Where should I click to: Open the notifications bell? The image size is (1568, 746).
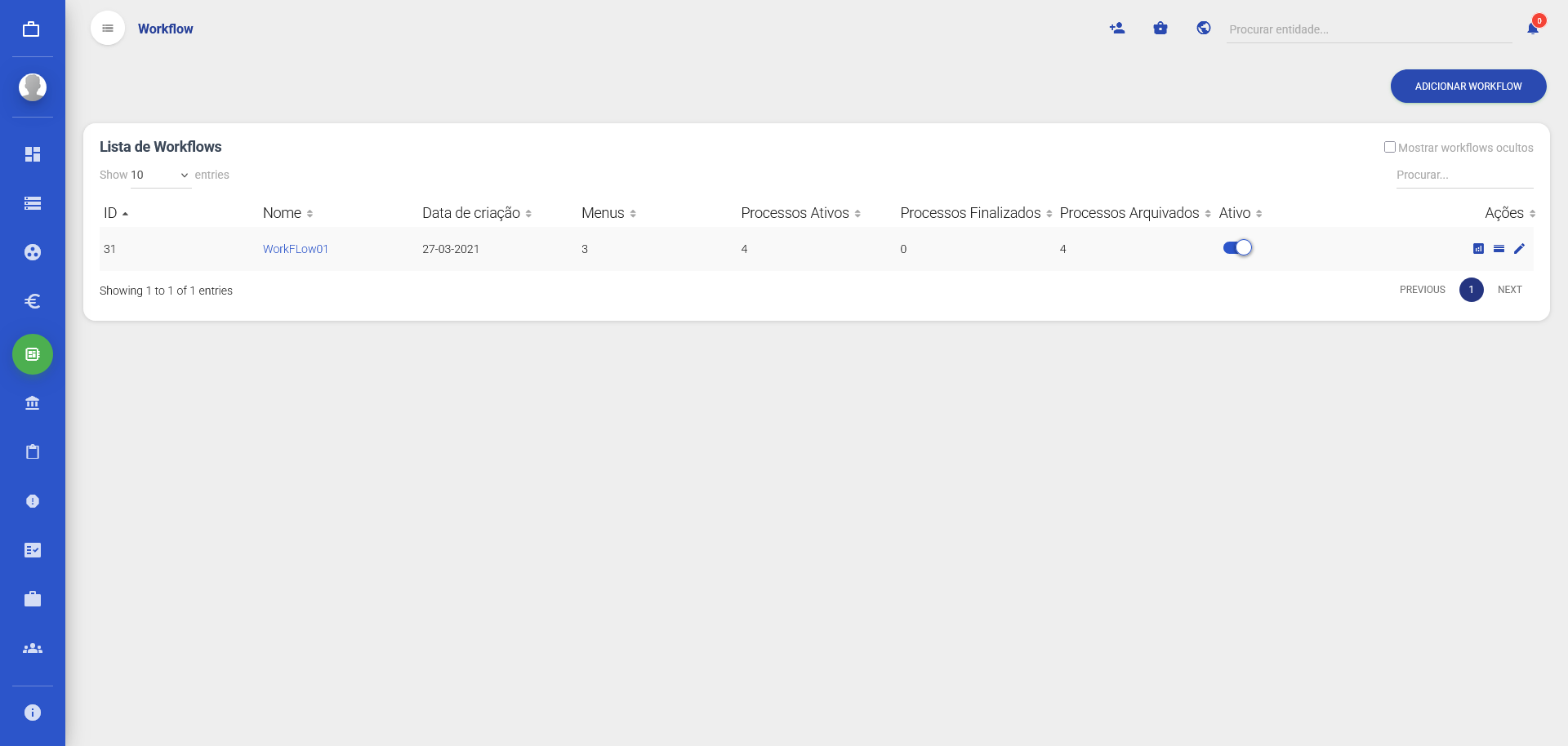[1533, 29]
